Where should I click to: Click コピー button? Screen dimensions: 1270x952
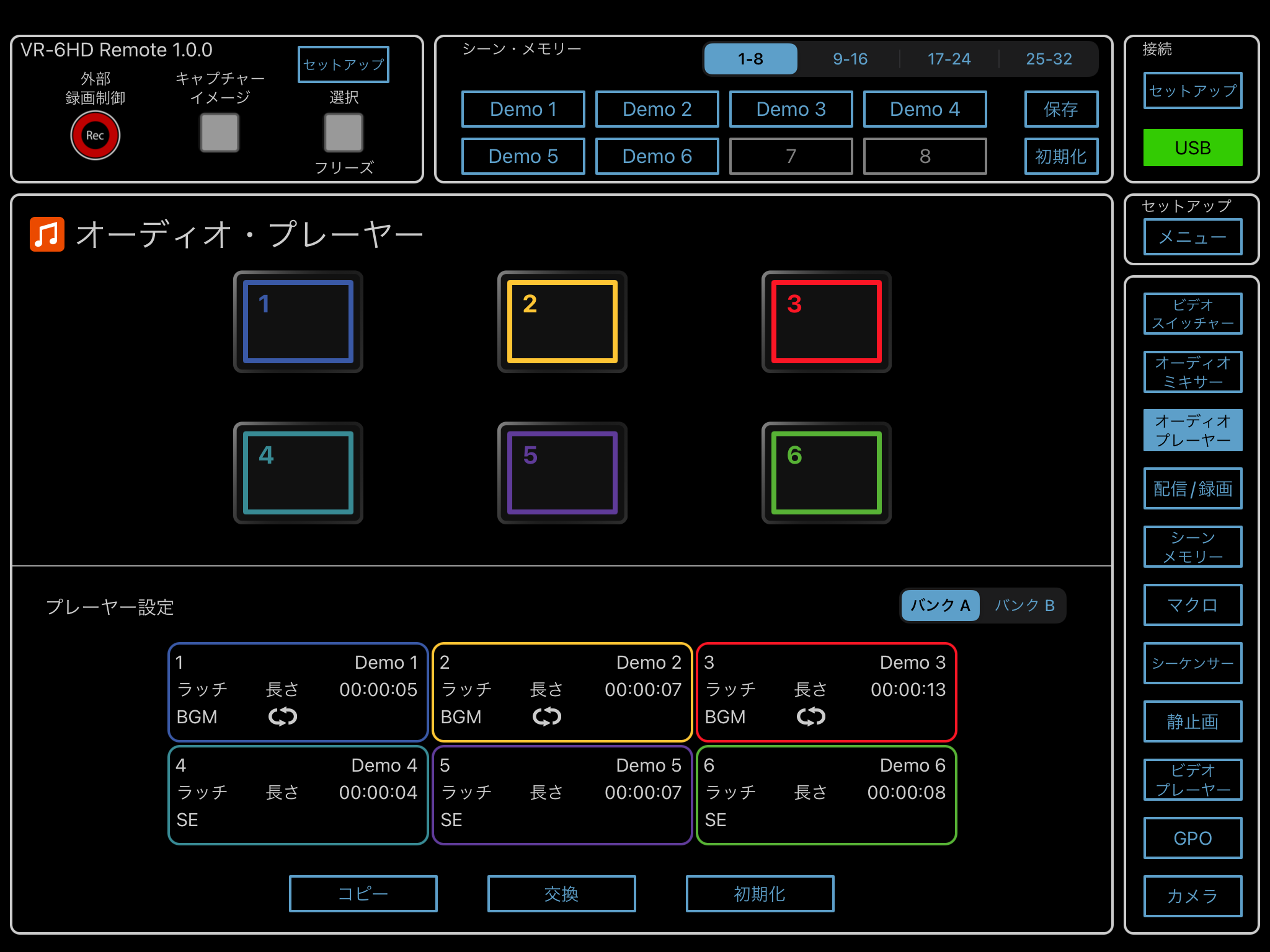click(x=363, y=894)
